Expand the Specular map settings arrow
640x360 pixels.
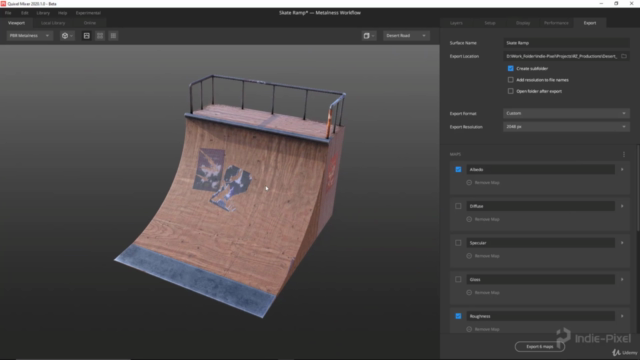tap(622, 243)
